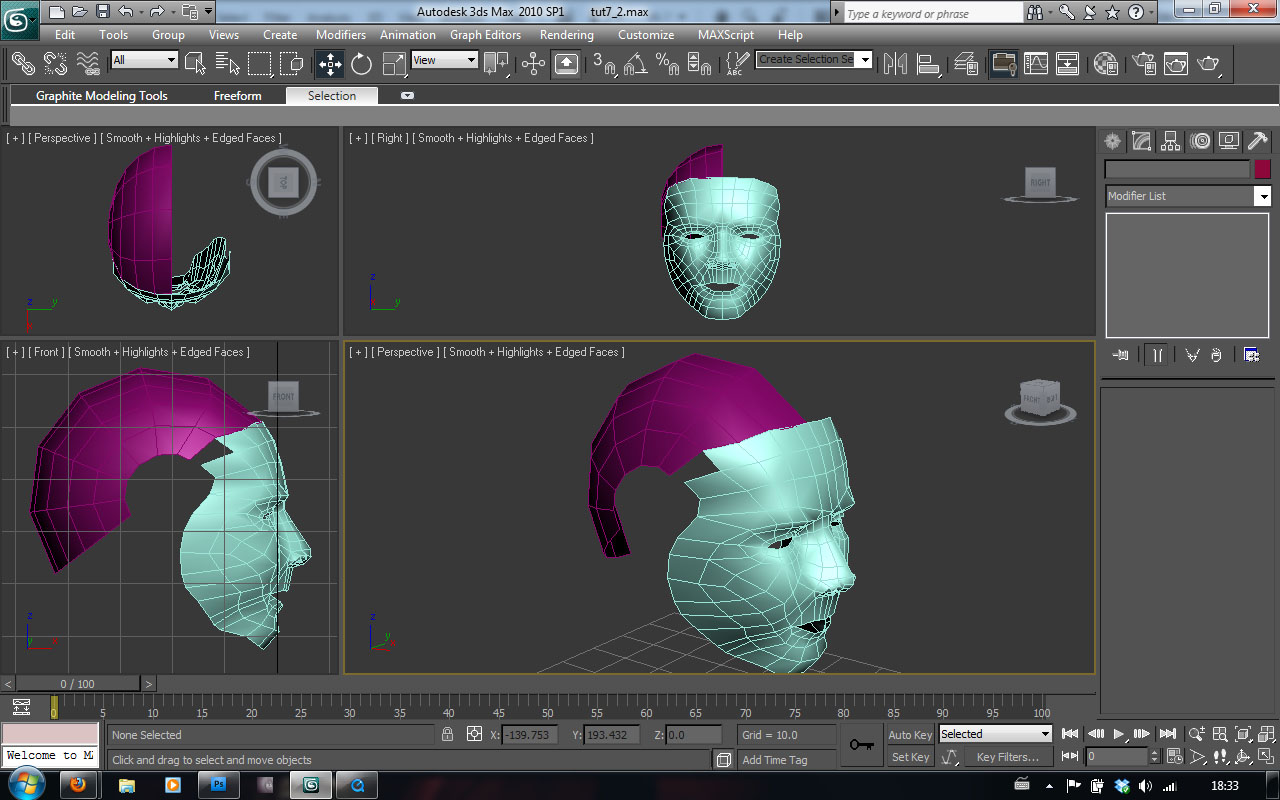Open the Reference Coordinate System dropdown
This screenshot has width=1280, height=800.
pyautogui.click(x=444, y=60)
